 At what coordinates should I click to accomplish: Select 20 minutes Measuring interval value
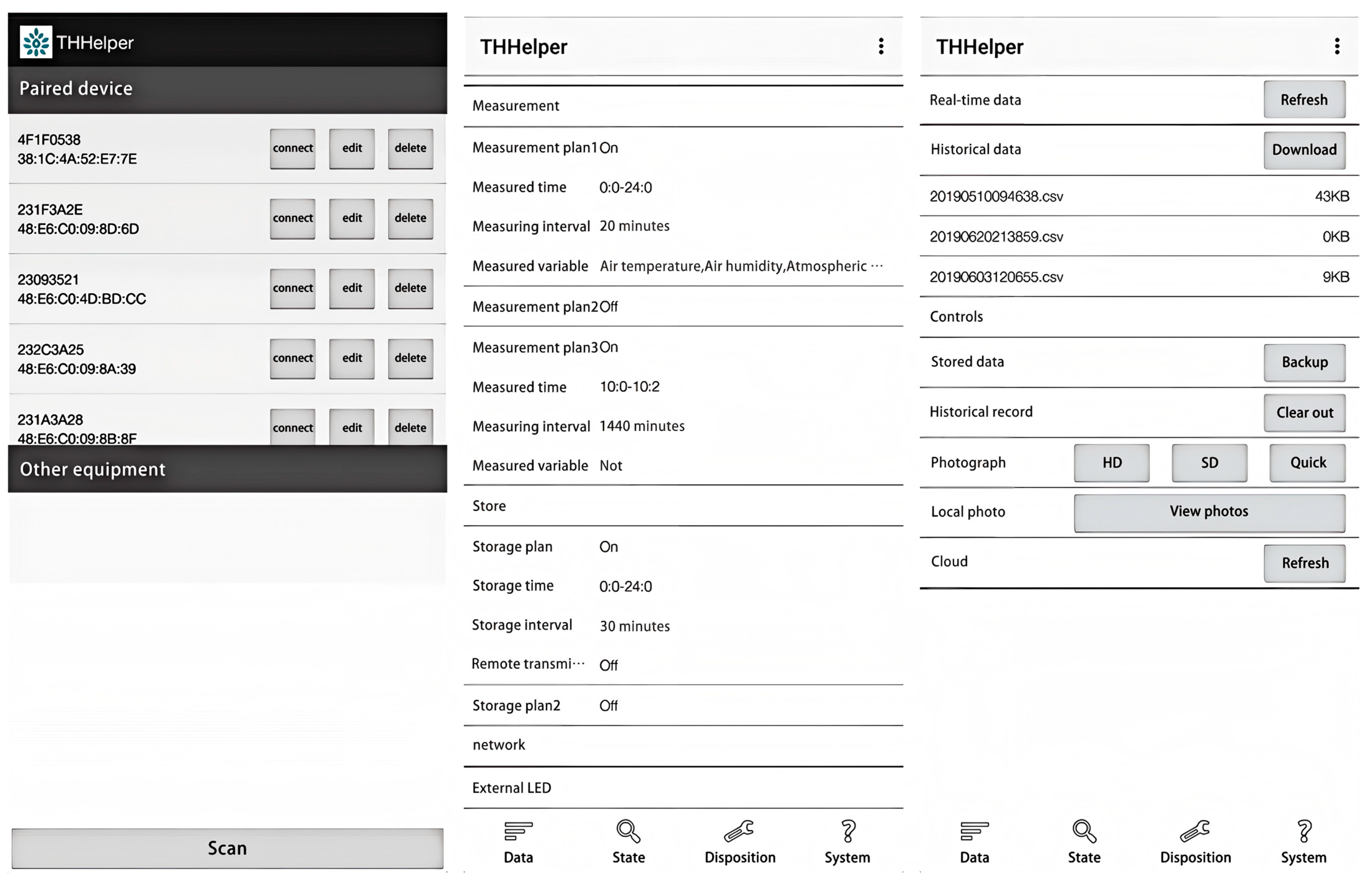[x=635, y=227]
